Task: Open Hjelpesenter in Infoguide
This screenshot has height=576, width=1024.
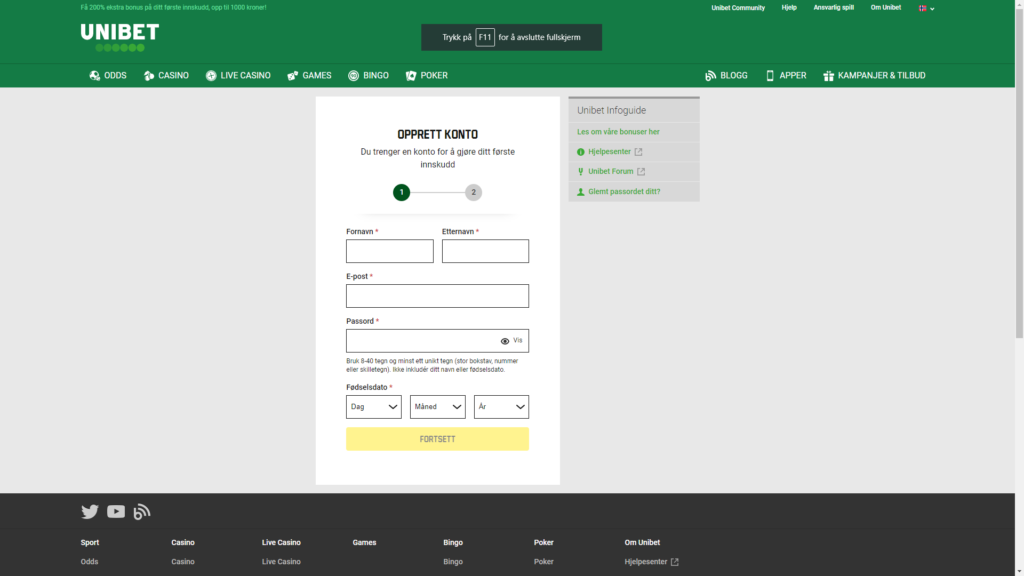Action: [609, 152]
